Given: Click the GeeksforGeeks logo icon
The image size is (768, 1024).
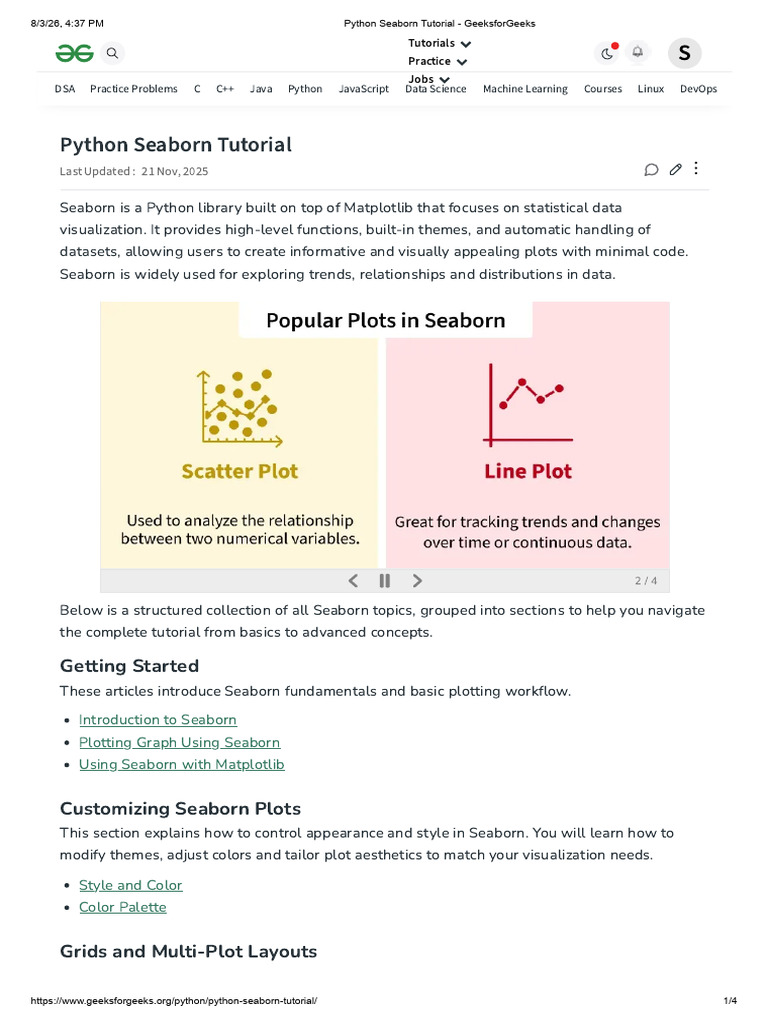Looking at the screenshot, I should tap(74, 53).
